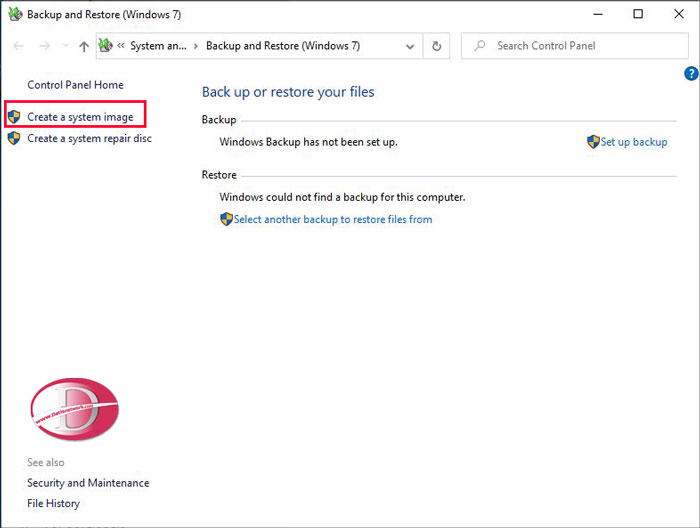
Task: Click the title bar Backup and Restore icon
Action: (x=15, y=14)
